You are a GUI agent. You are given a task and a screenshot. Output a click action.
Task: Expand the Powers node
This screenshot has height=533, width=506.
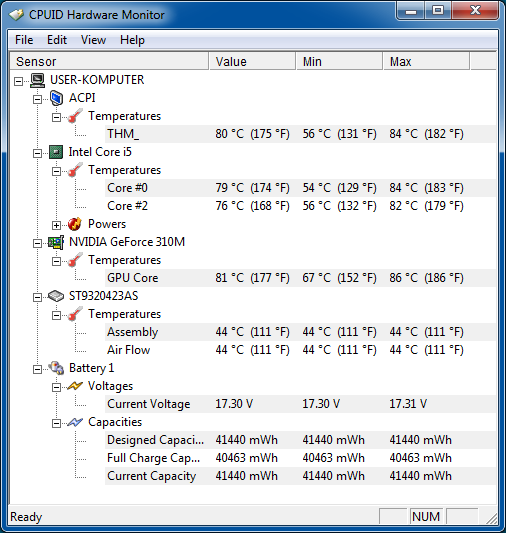(x=56, y=225)
